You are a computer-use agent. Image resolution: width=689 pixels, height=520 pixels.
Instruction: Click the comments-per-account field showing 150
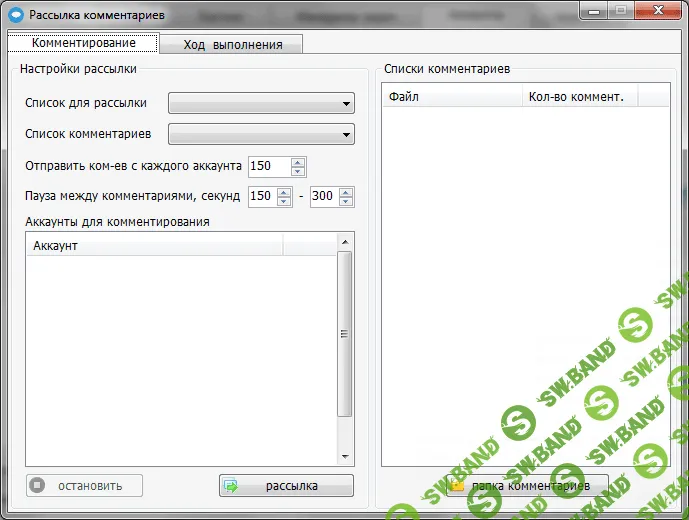[269, 167]
